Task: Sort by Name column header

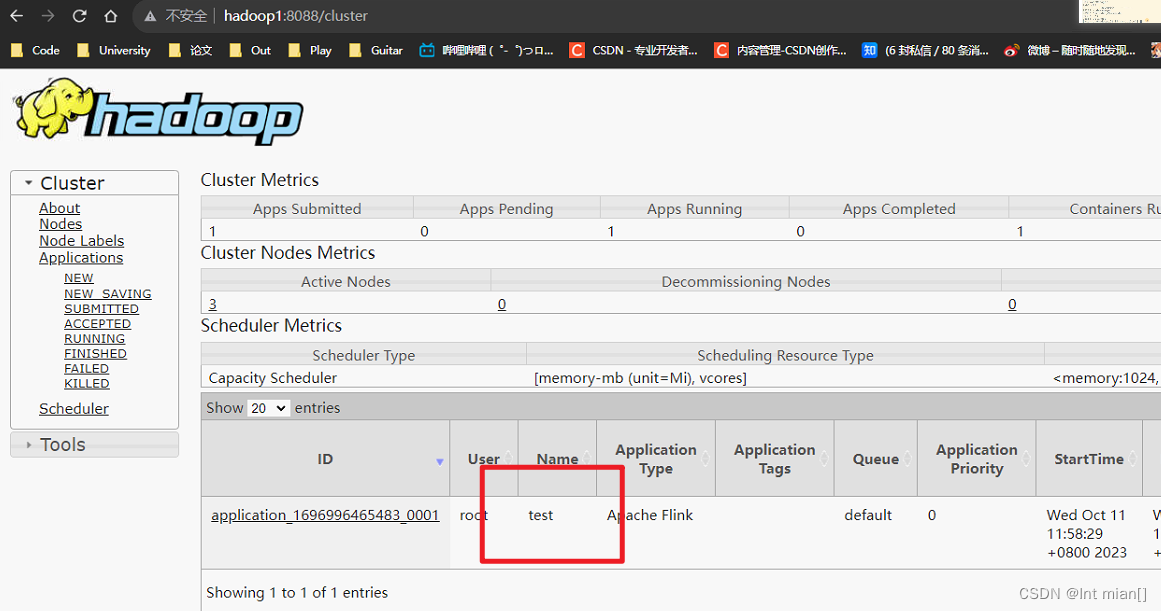Action: (x=557, y=459)
